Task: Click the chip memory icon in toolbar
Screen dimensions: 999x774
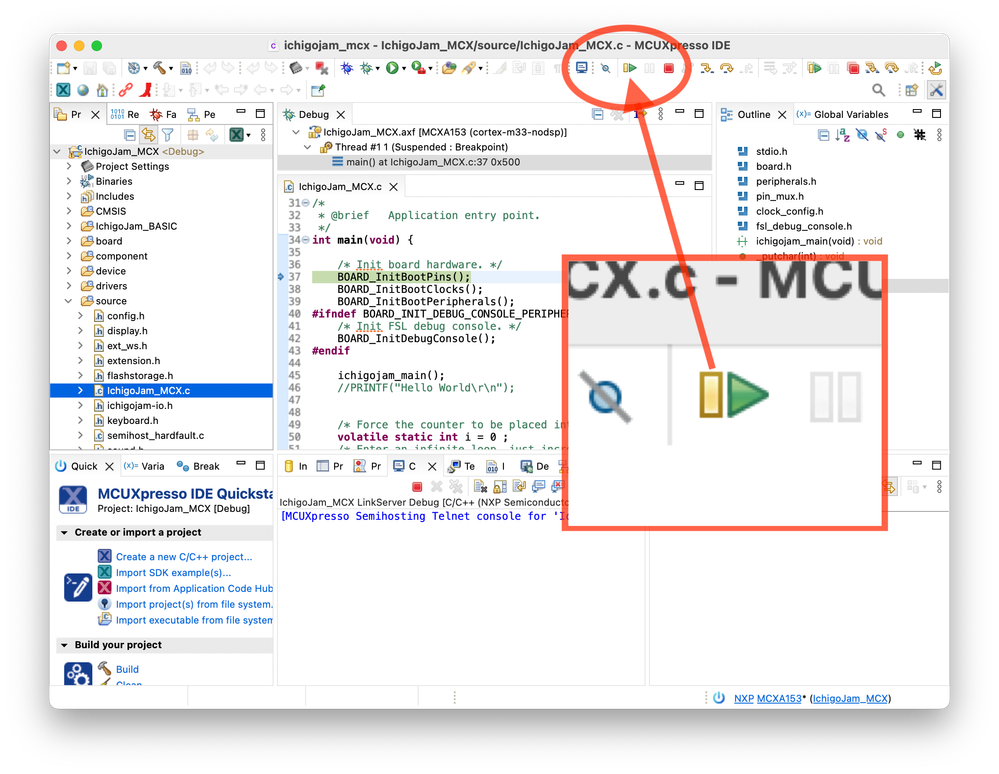Action: point(296,68)
